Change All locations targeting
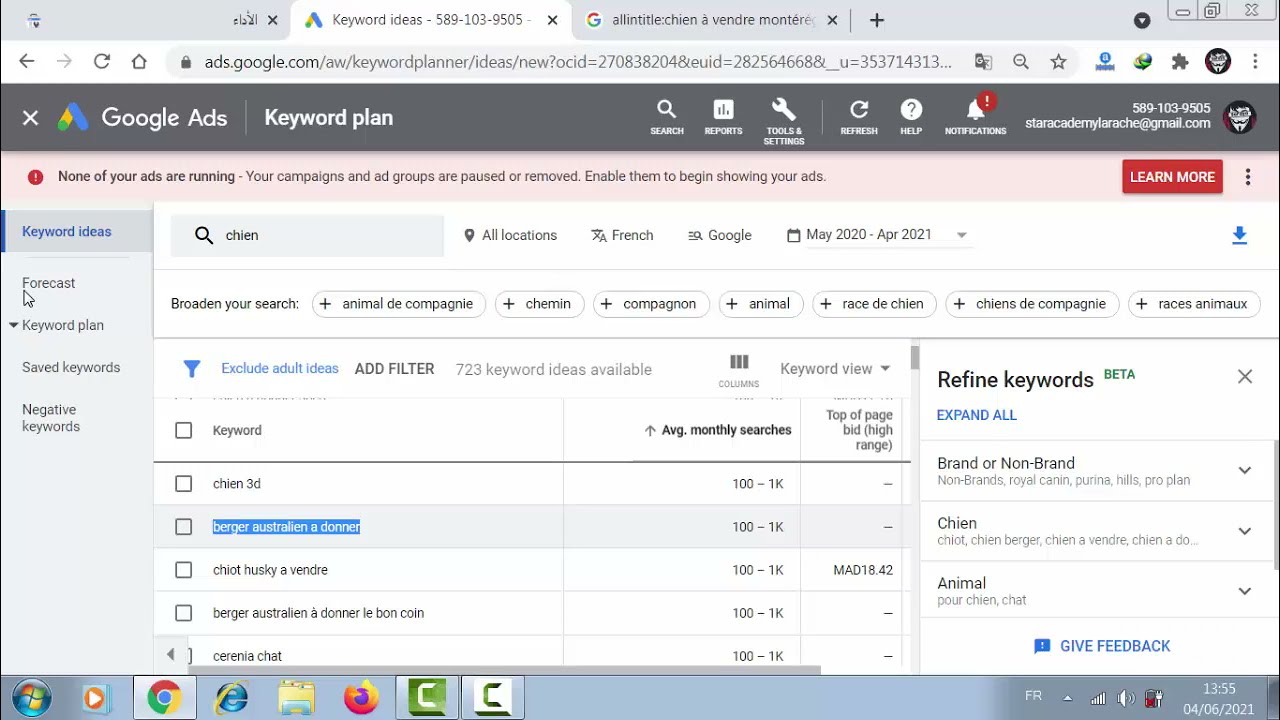Screen dimensions: 1280x720 pos(510,236)
